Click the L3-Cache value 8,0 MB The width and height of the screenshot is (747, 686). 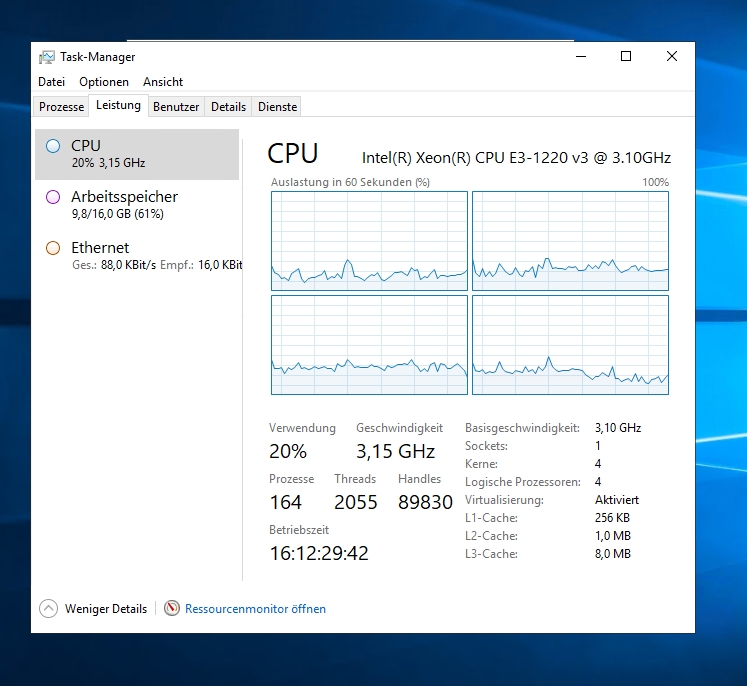(613, 554)
